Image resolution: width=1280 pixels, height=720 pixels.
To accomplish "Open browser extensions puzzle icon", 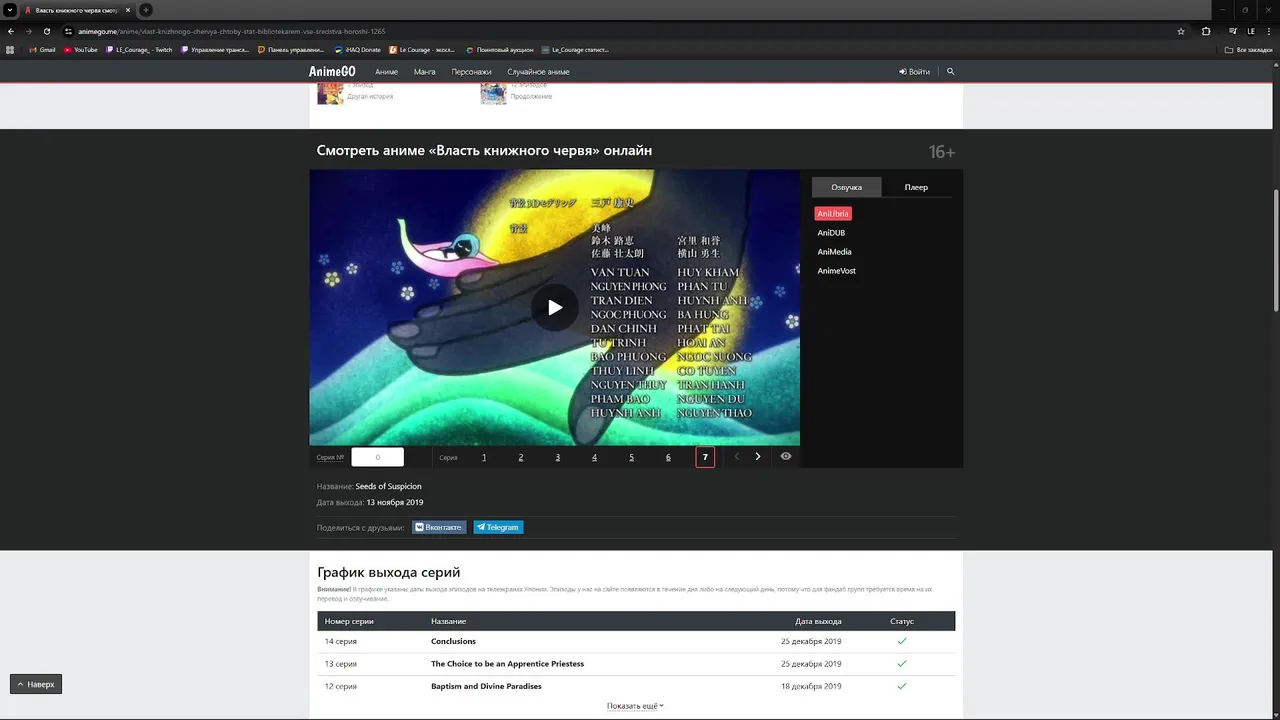I will 1206,31.
